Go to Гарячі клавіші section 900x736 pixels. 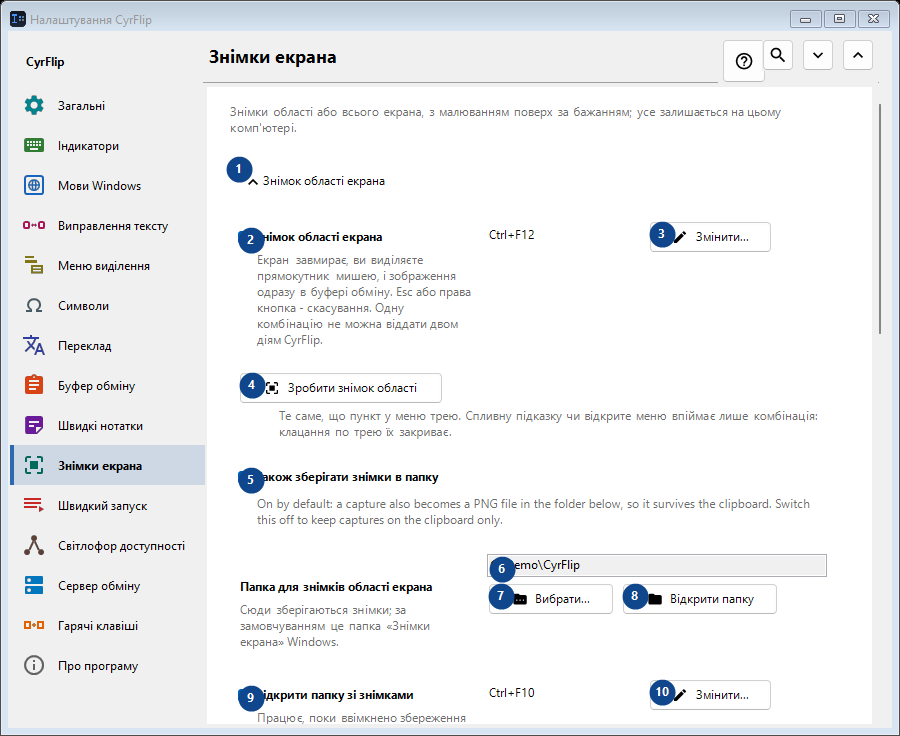(x=108, y=625)
